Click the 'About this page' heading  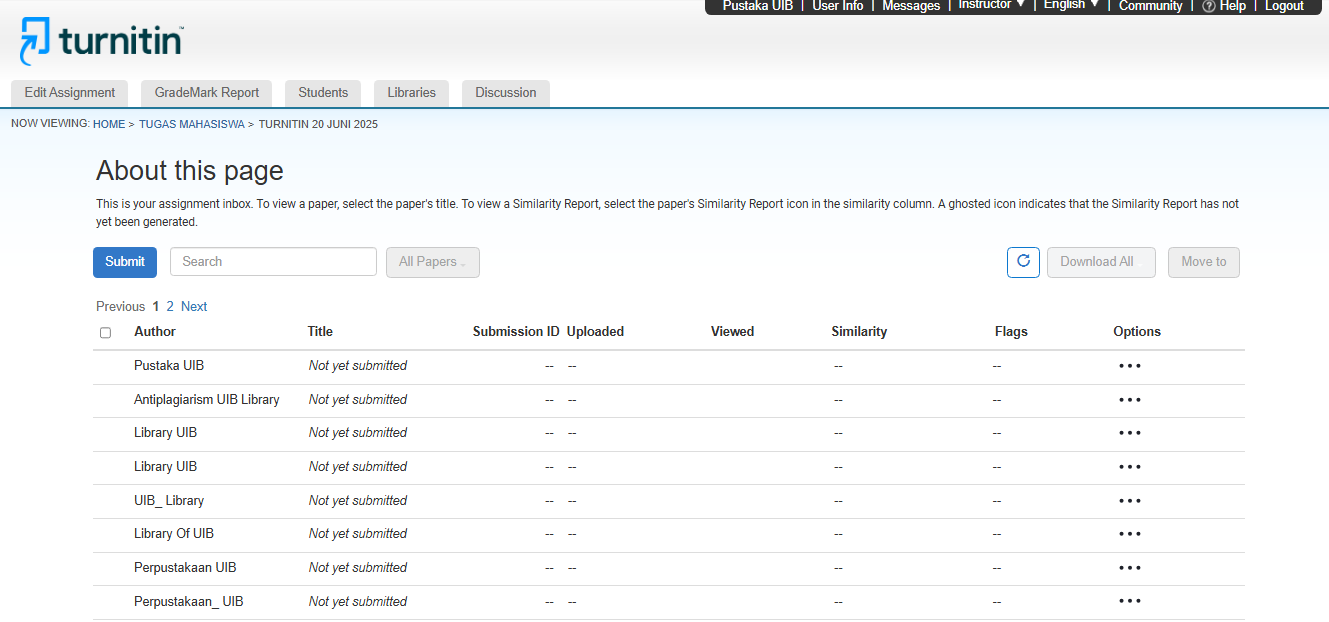[190, 171]
